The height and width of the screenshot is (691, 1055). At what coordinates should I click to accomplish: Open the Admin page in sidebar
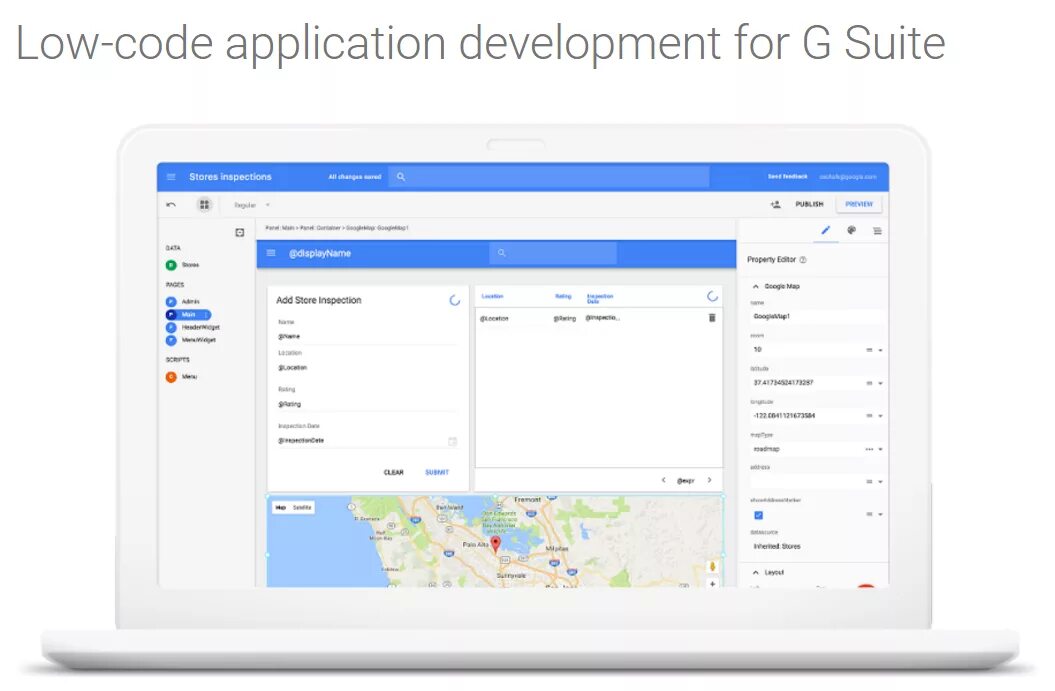click(183, 301)
